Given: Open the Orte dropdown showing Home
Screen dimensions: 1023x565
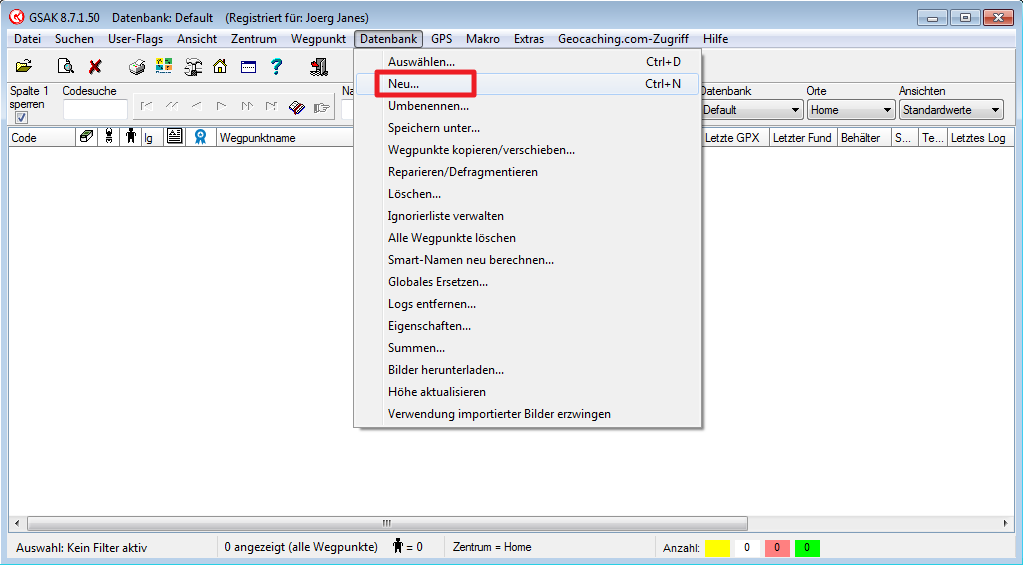Looking at the screenshot, I should (x=850, y=110).
